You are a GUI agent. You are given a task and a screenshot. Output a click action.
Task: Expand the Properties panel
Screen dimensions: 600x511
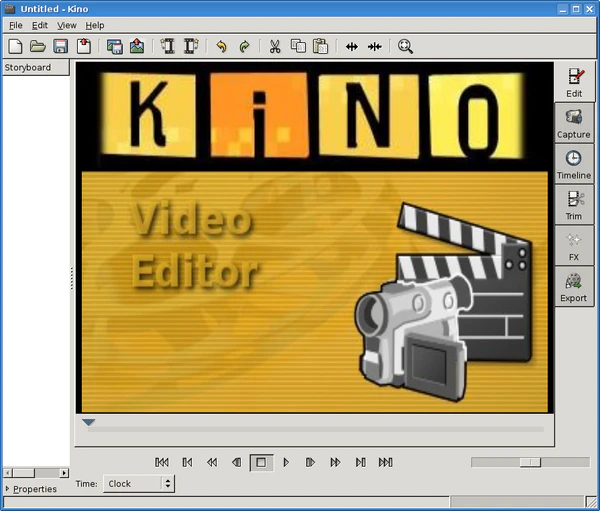(34, 489)
